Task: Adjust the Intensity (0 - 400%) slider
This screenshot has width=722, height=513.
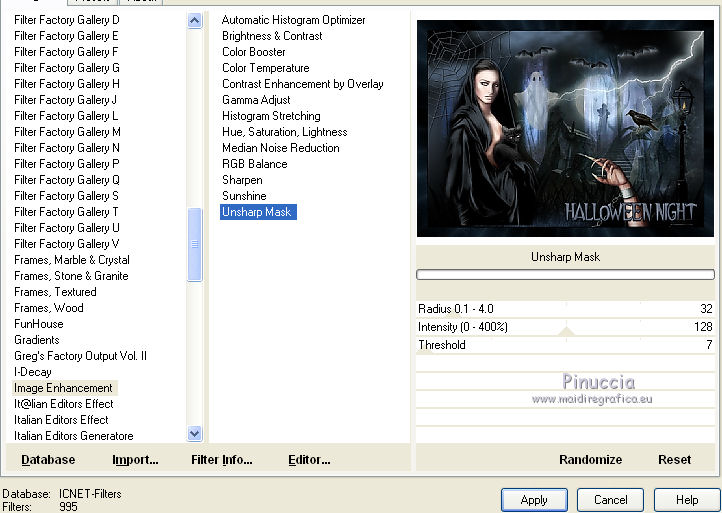Action: (565, 327)
